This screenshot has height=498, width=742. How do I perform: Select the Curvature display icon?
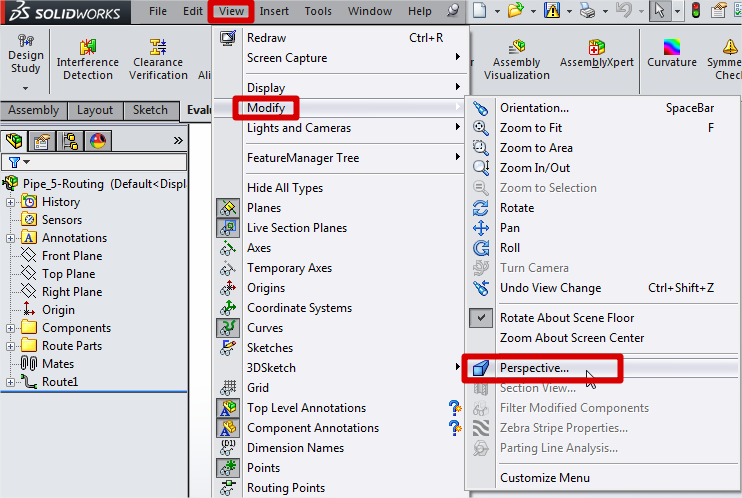click(671, 47)
